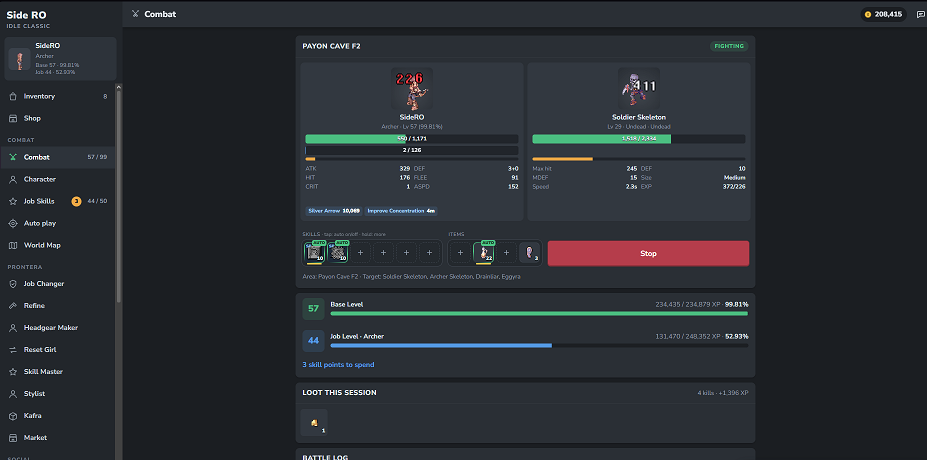
Task: Click the SideRO character card in sidebar
Action: tap(60, 59)
